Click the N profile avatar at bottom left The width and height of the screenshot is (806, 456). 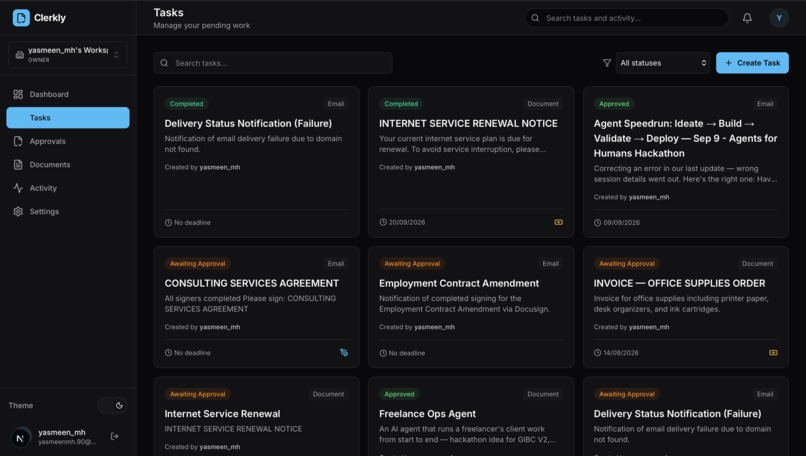pyautogui.click(x=21, y=437)
